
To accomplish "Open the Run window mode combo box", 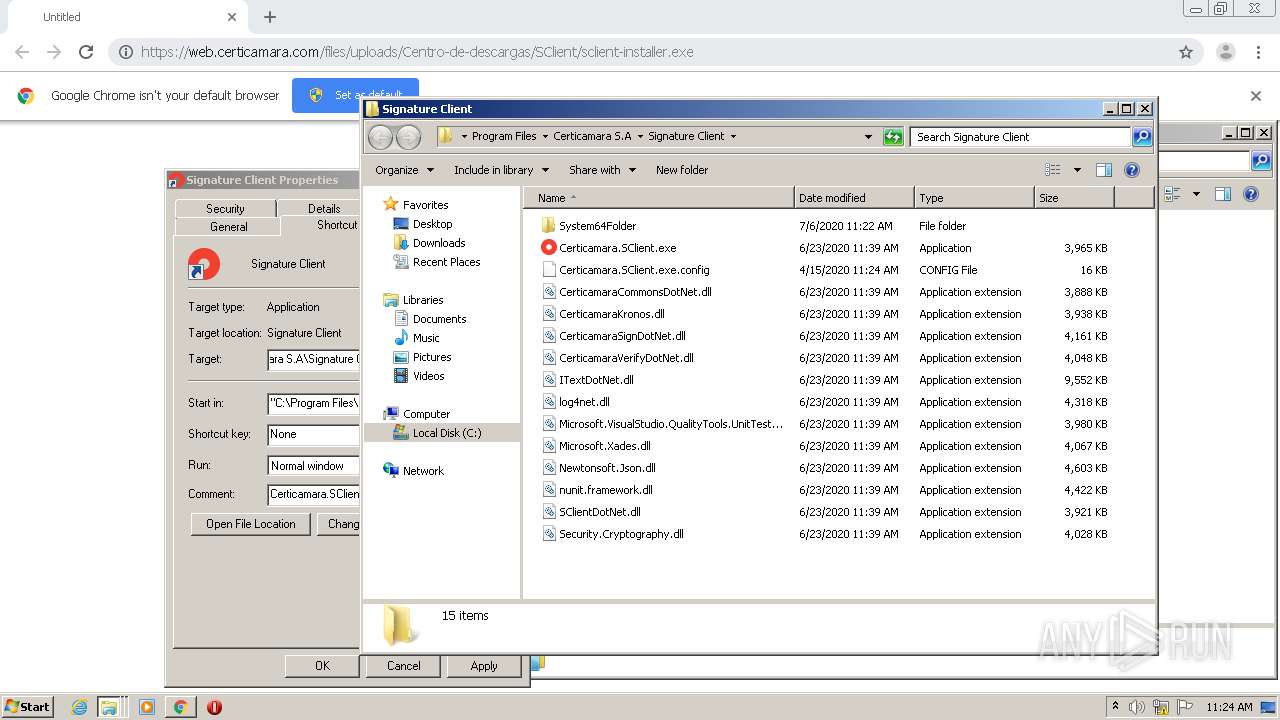I will [x=313, y=466].
